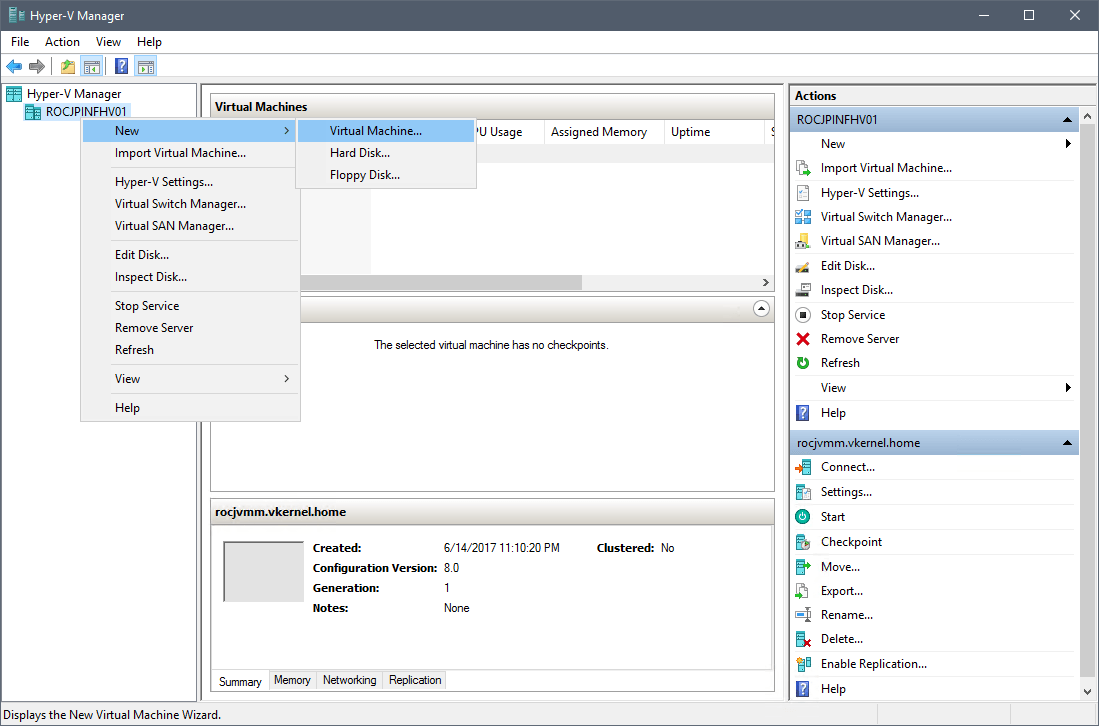
Task: Click the Checkpoint icon in Actions
Action: [x=803, y=542]
